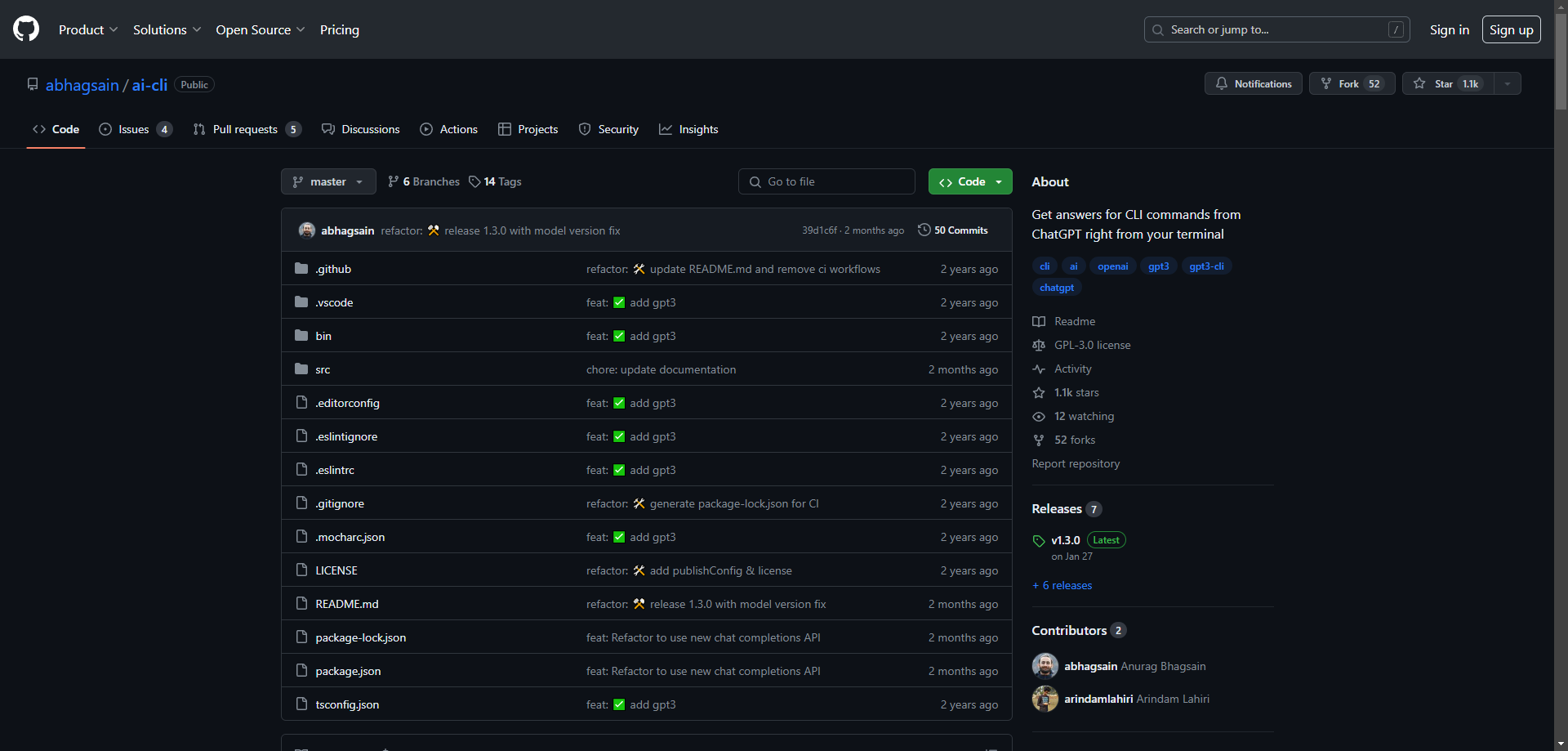The width and height of the screenshot is (1568, 751).
Task: Click the bin folder icon
Action: [301, 336]
